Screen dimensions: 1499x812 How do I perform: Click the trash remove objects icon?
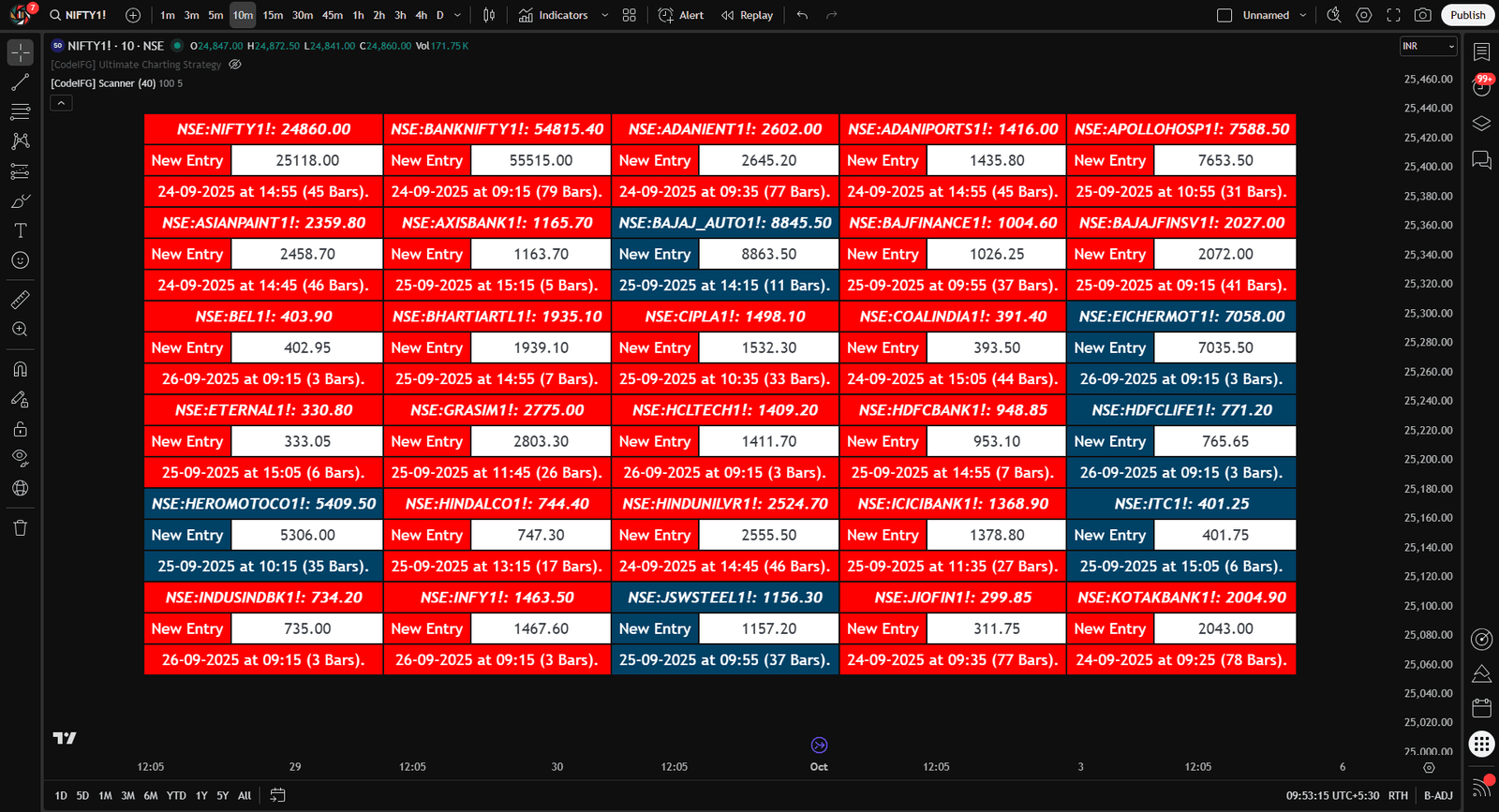20,528
